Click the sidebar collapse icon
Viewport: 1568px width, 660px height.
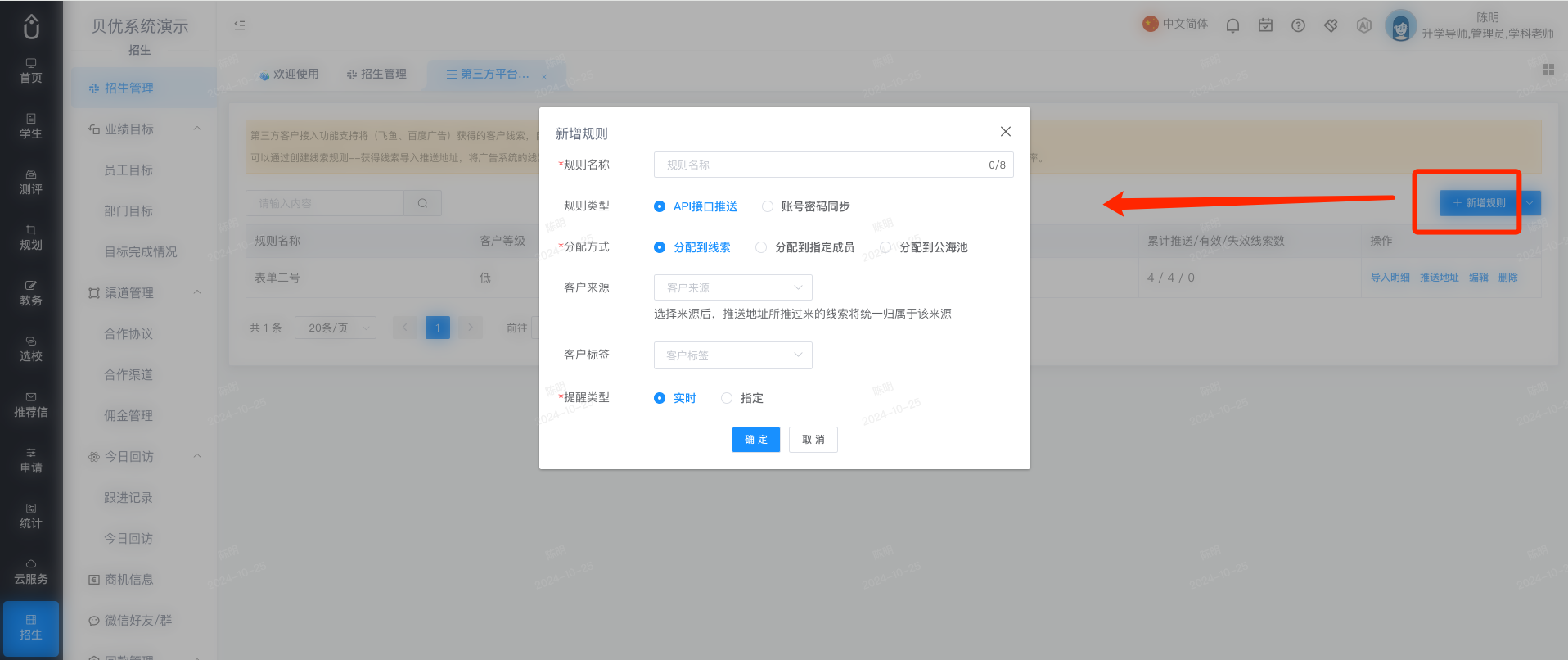tap(240, 25)
